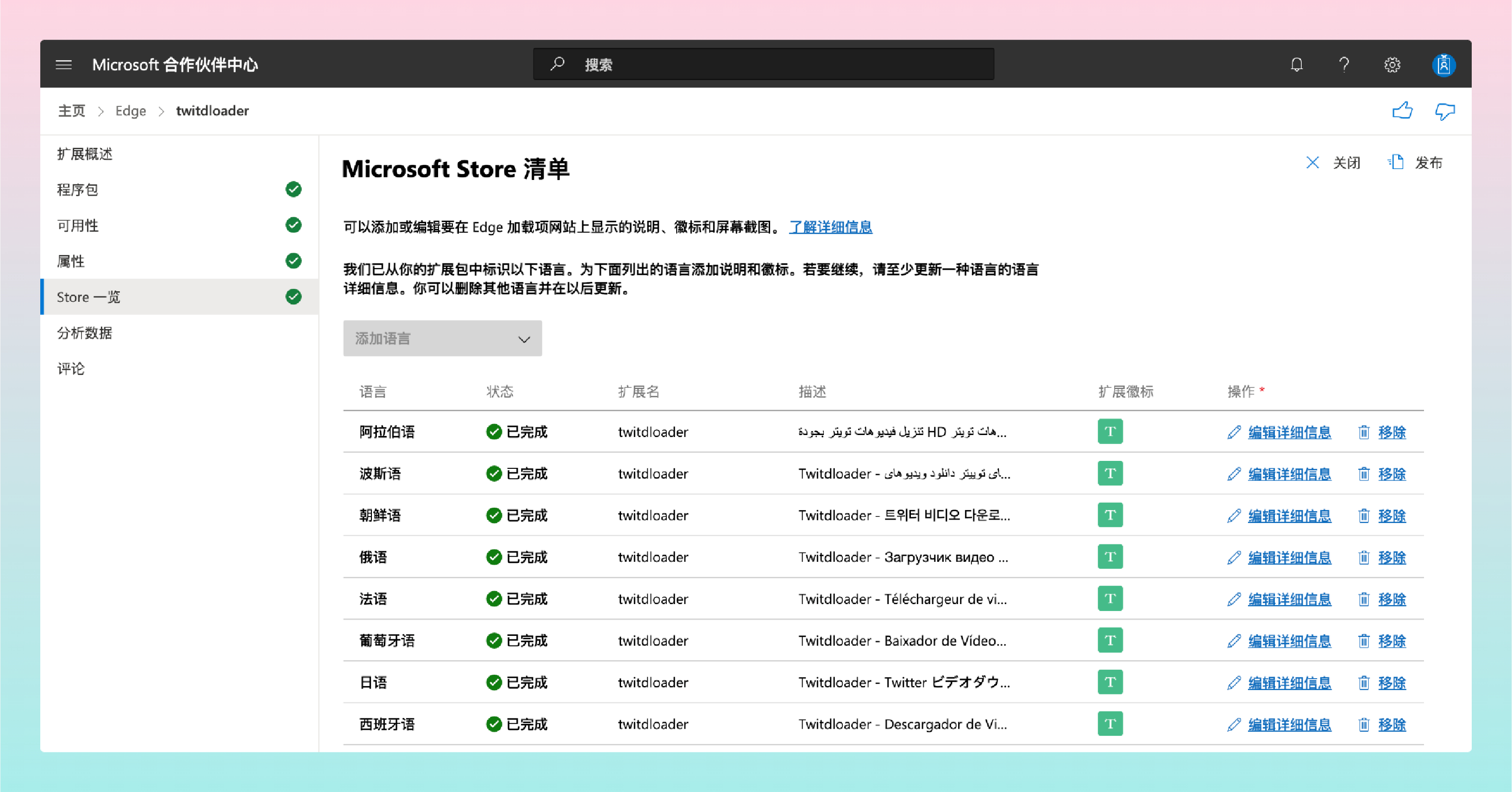
Task: Click the thumbs down feedback icon
Action: click(1444, 110)
